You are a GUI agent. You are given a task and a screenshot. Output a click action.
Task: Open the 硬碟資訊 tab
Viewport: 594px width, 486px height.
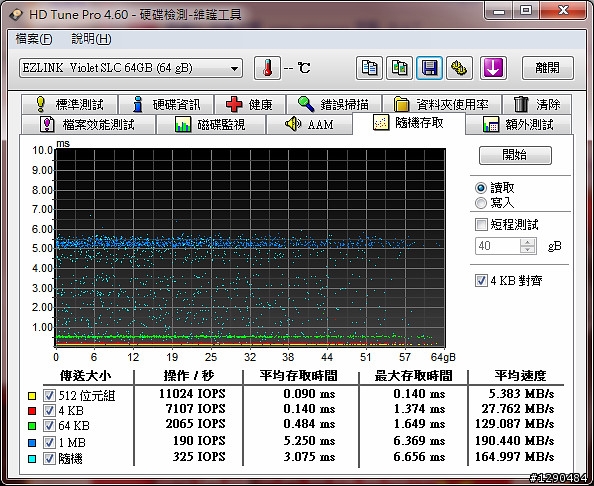(x=166, y=104)
